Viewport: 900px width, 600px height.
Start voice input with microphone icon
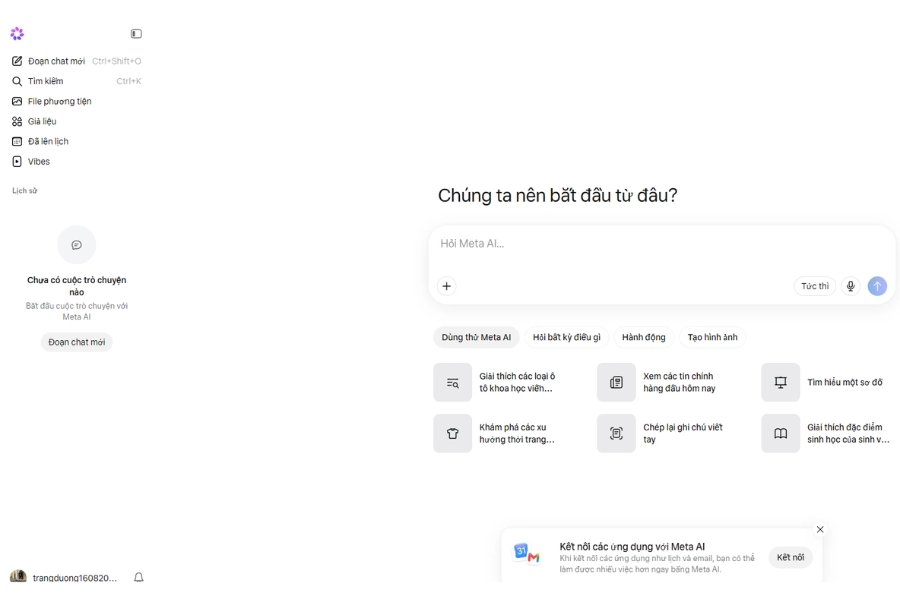[x=851, y=286]
